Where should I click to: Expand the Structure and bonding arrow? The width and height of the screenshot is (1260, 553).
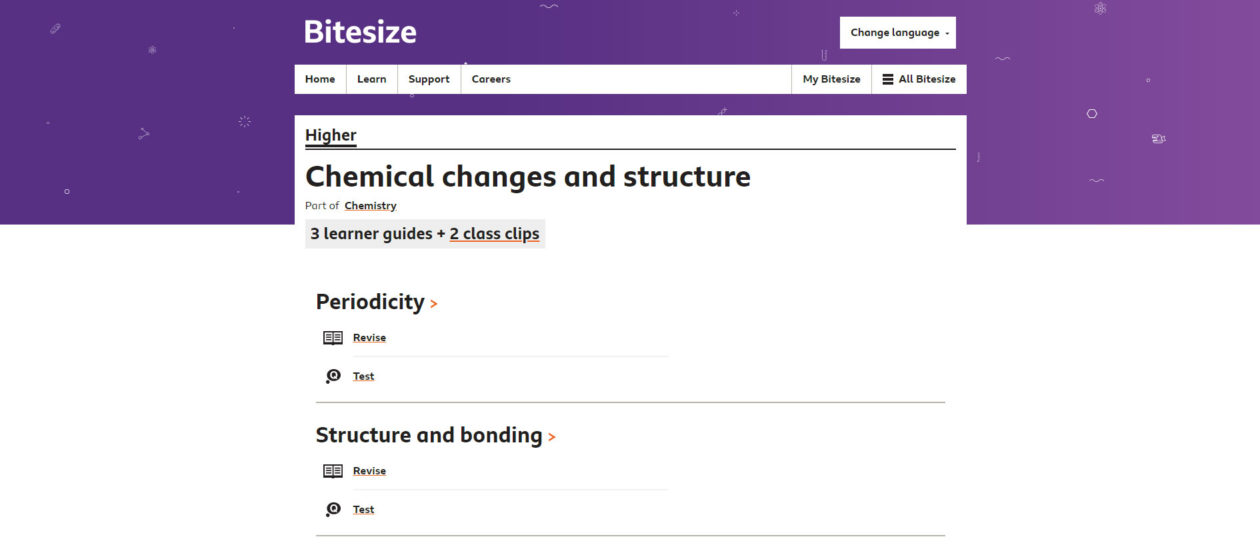tap(552, 437)
